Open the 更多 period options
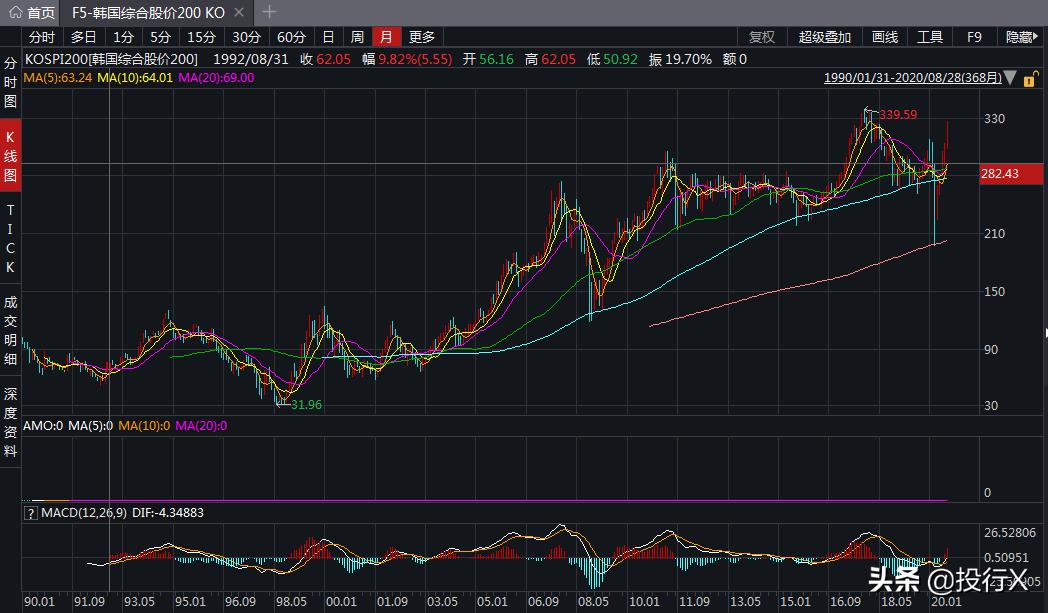The width and height of the screenshot is (1048, 613). [422, 37]
